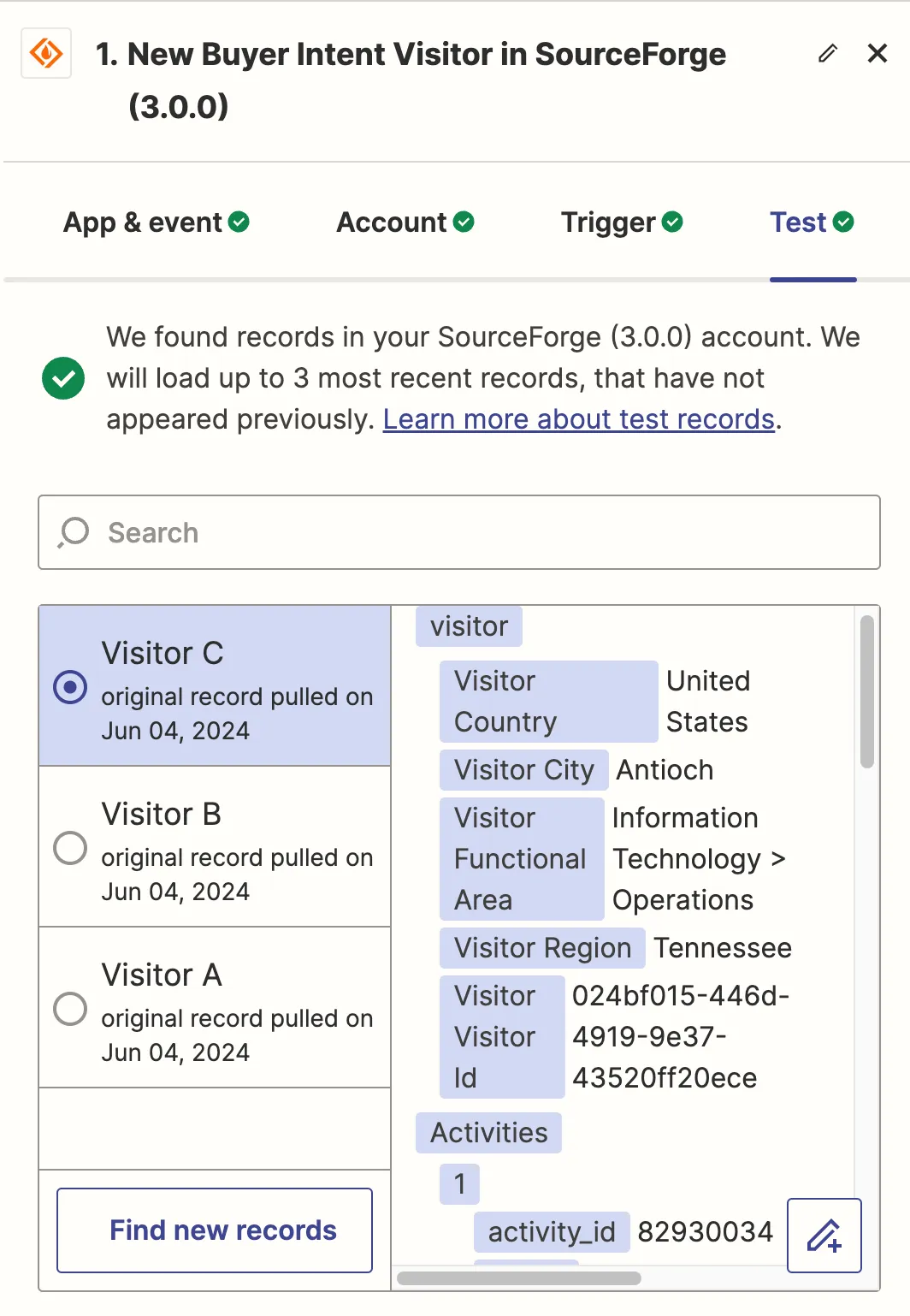This screenshot has height=1316, width=910.
Task: Click the activity_id label
Action: point(552,1232)
